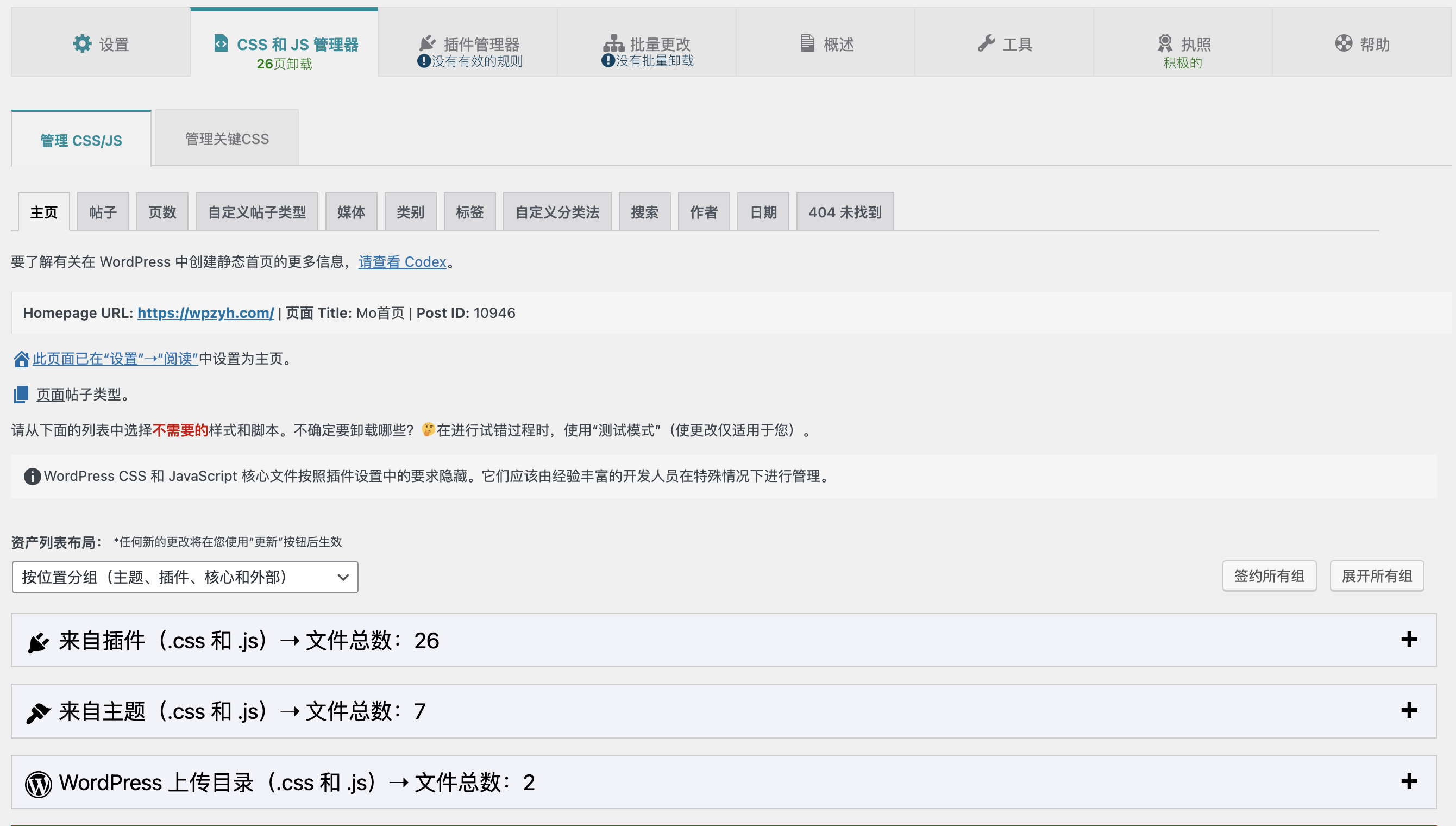Click the house icon before 此页面已在
Viewport: 1456px width, 826px height.
[x=22, y=359]
